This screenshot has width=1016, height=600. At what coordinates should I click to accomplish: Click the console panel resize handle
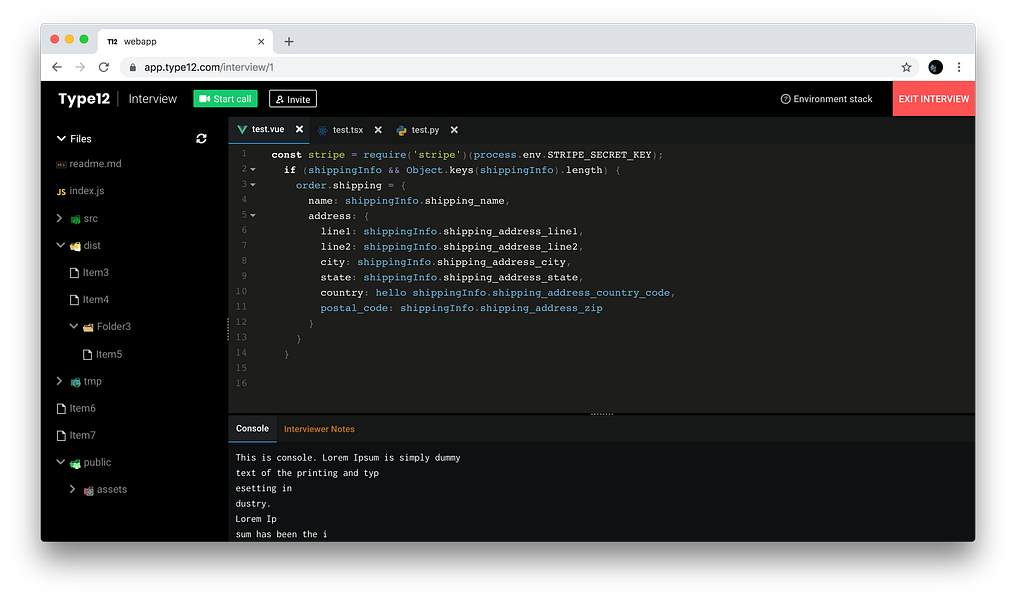(x=602, y=413)
